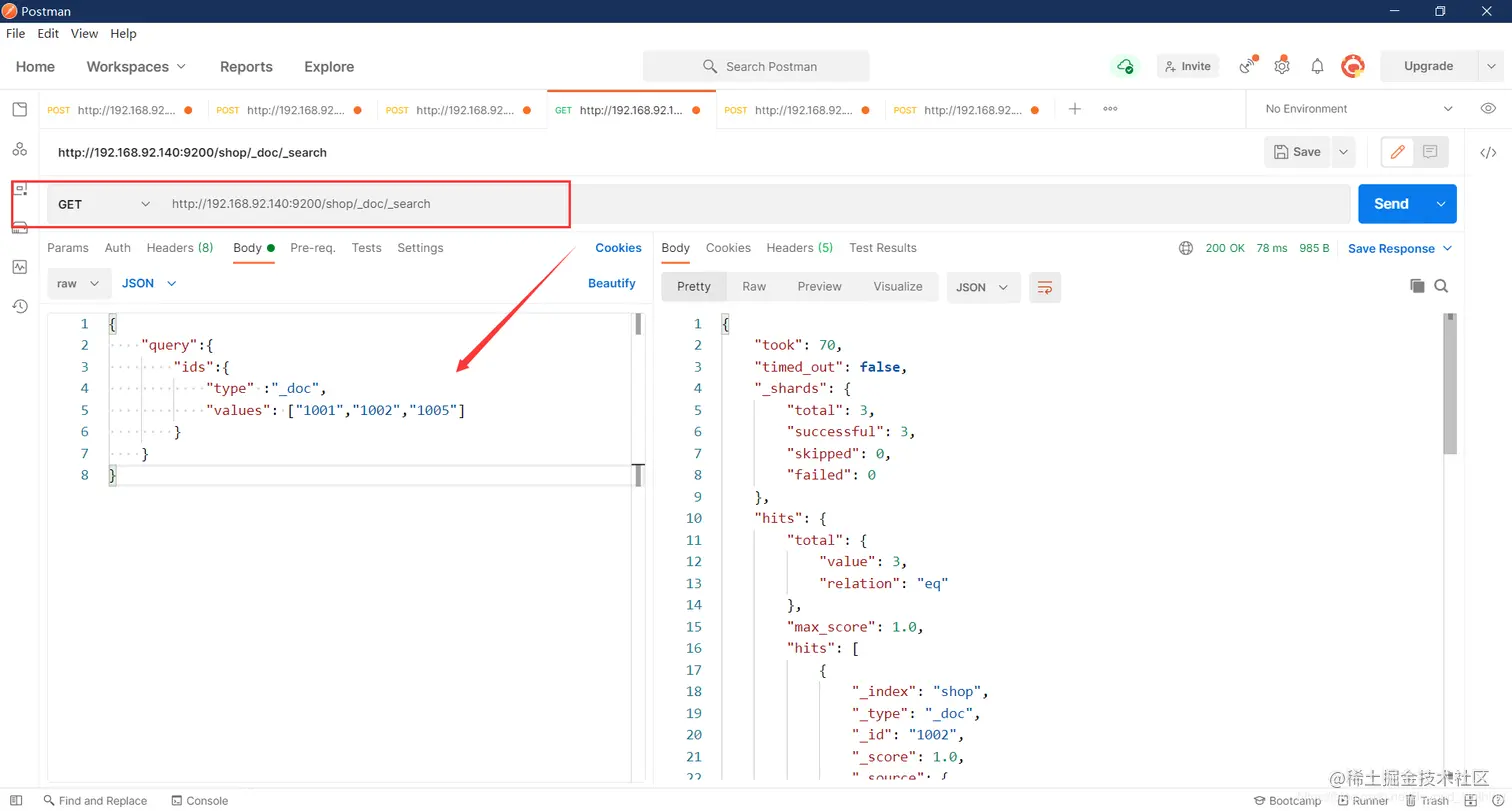Open the request Cookies link

[618, 248]
